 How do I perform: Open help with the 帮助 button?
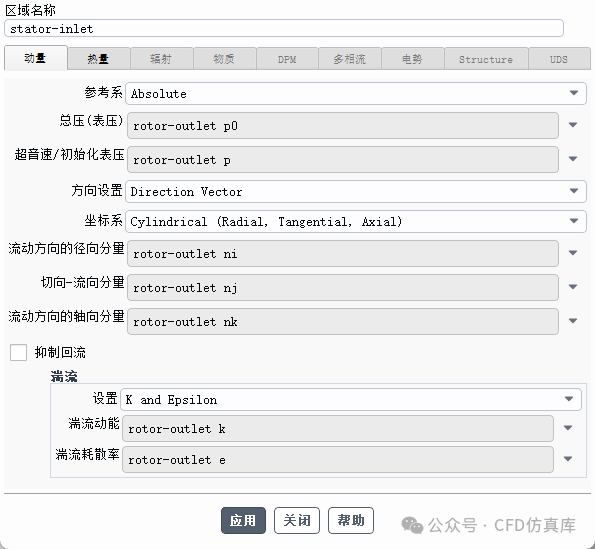(351, 520)
